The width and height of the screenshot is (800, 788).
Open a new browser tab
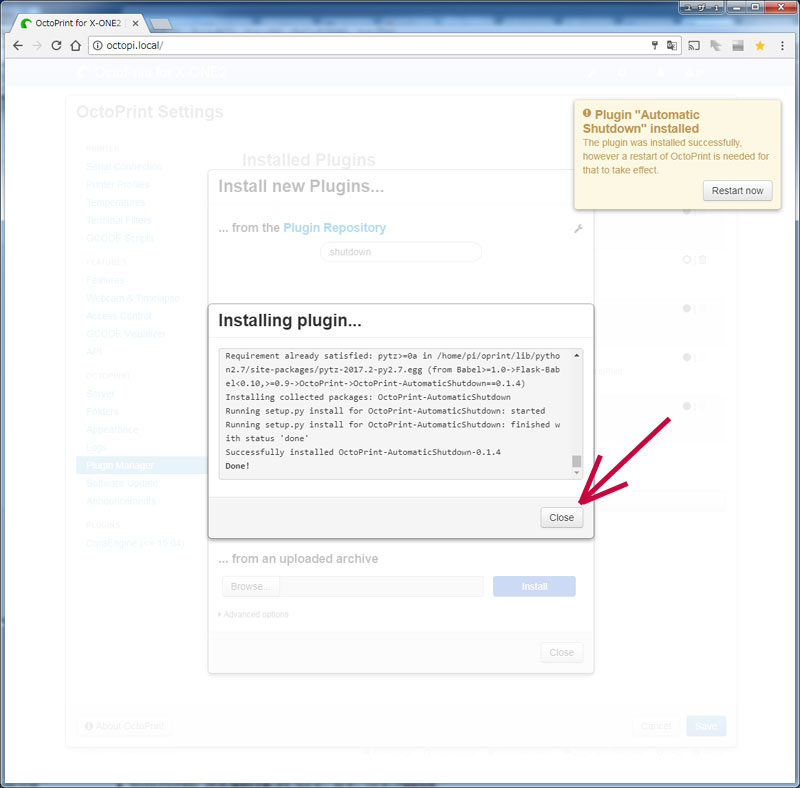click(161, 24)
